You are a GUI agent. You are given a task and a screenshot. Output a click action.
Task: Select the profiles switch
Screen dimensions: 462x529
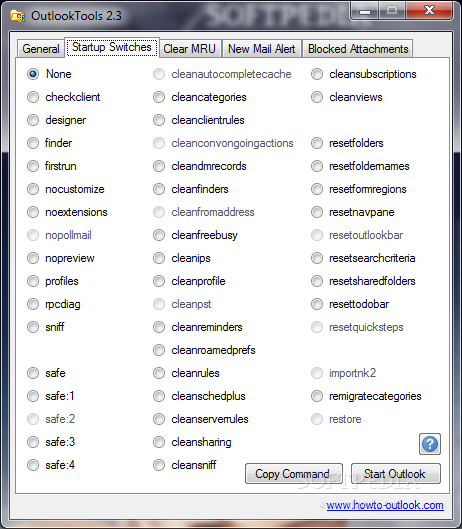point(33,281)
